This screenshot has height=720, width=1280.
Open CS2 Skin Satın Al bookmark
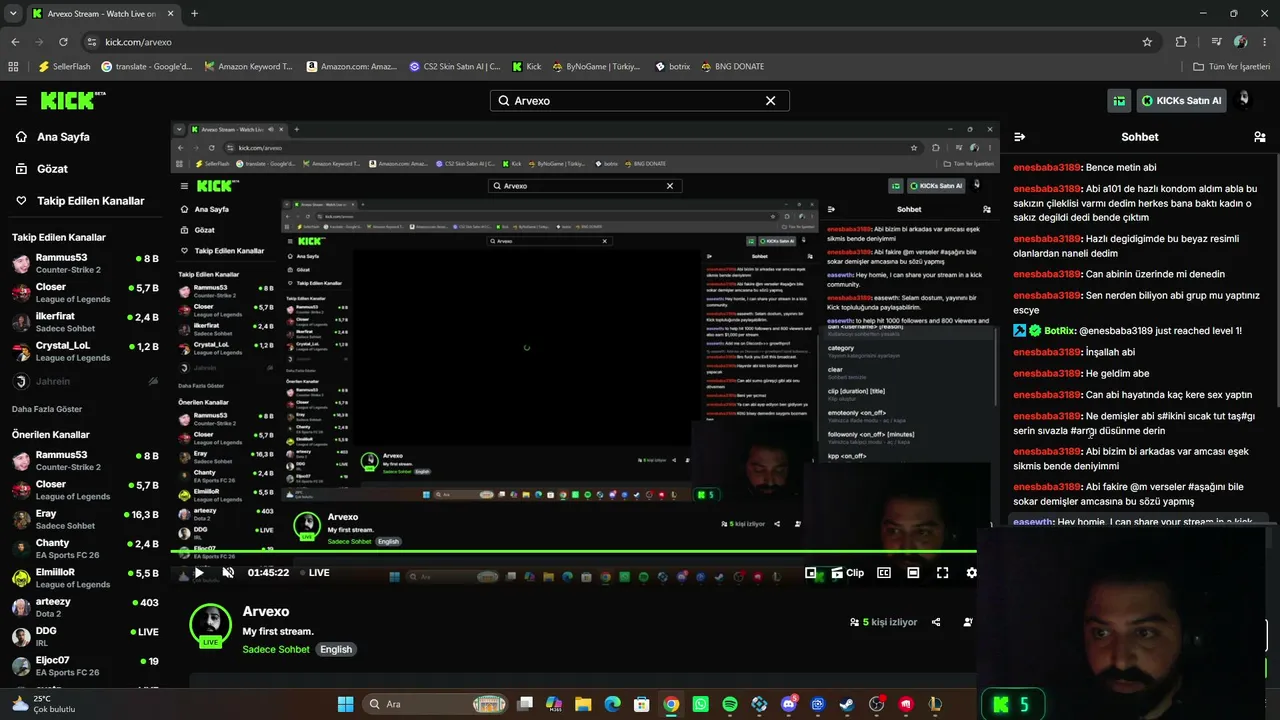click(455, 67)
